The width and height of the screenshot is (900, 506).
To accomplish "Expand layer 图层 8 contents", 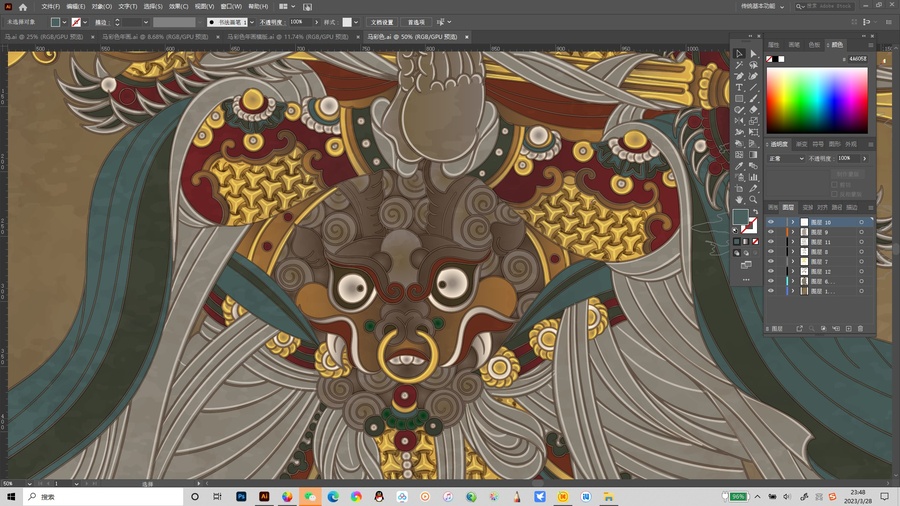I will [x=793, y=251].
